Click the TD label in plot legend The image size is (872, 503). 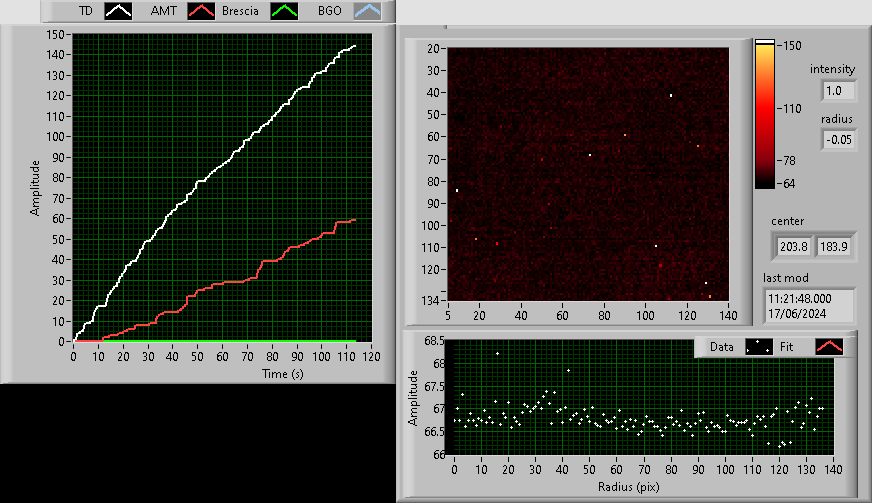point(85,10)
